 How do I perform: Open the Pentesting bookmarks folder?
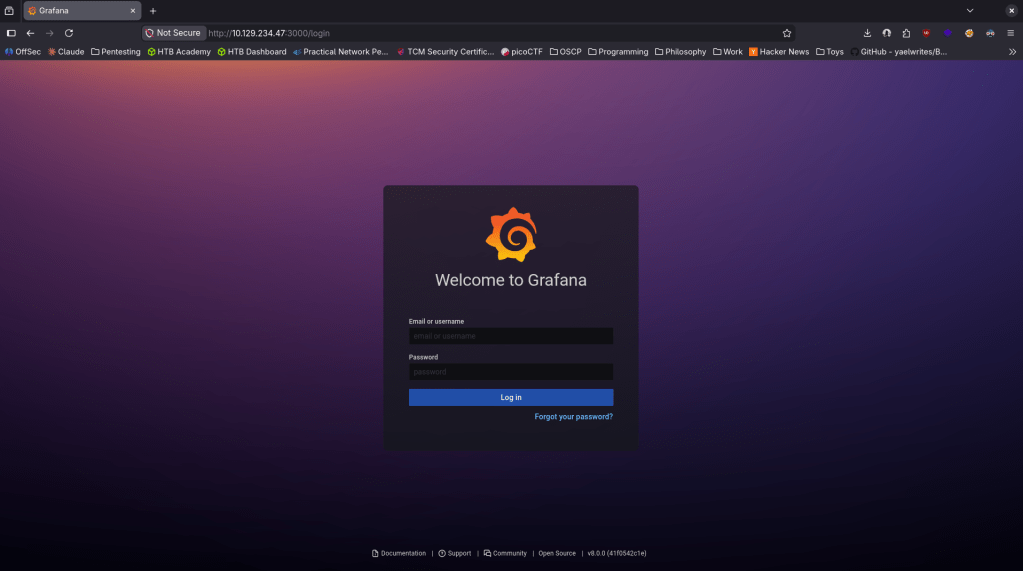tap(115, 52)
